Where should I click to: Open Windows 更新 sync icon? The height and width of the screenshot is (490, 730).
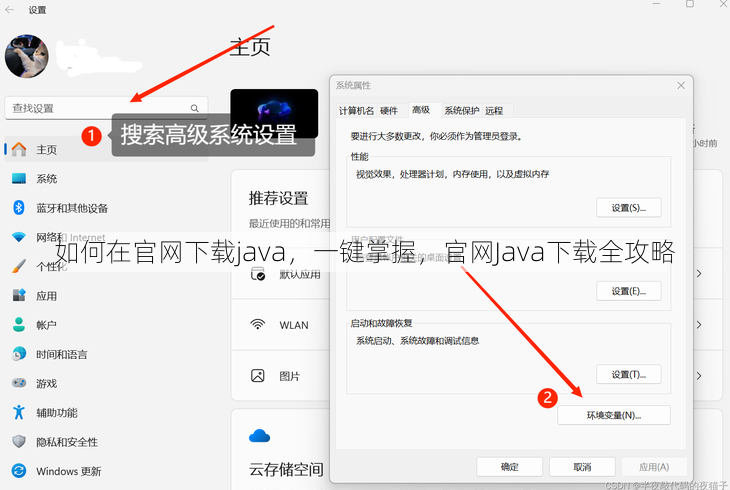(19, 471)
